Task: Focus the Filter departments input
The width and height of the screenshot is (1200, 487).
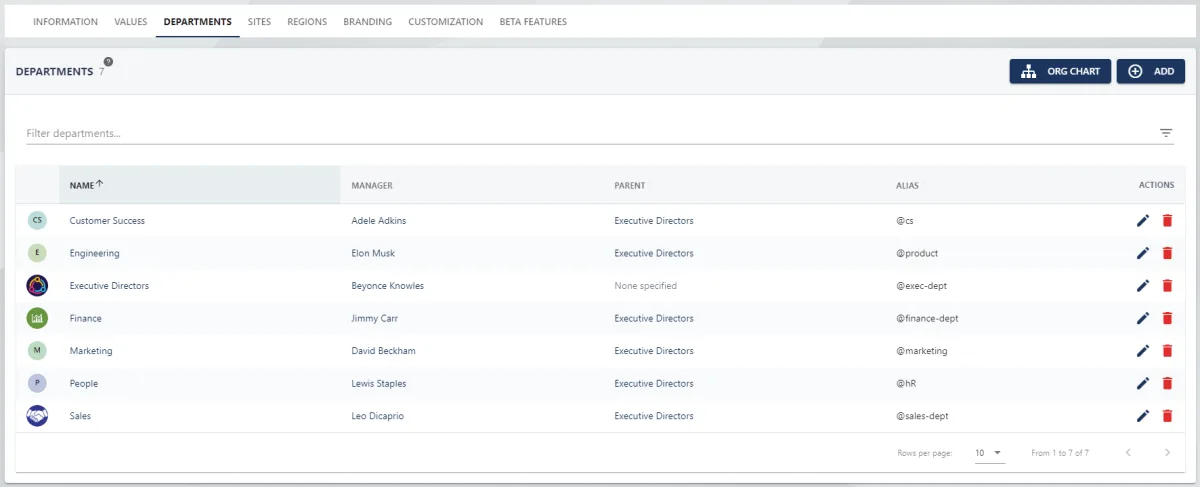Action: [x=590, y=133]
